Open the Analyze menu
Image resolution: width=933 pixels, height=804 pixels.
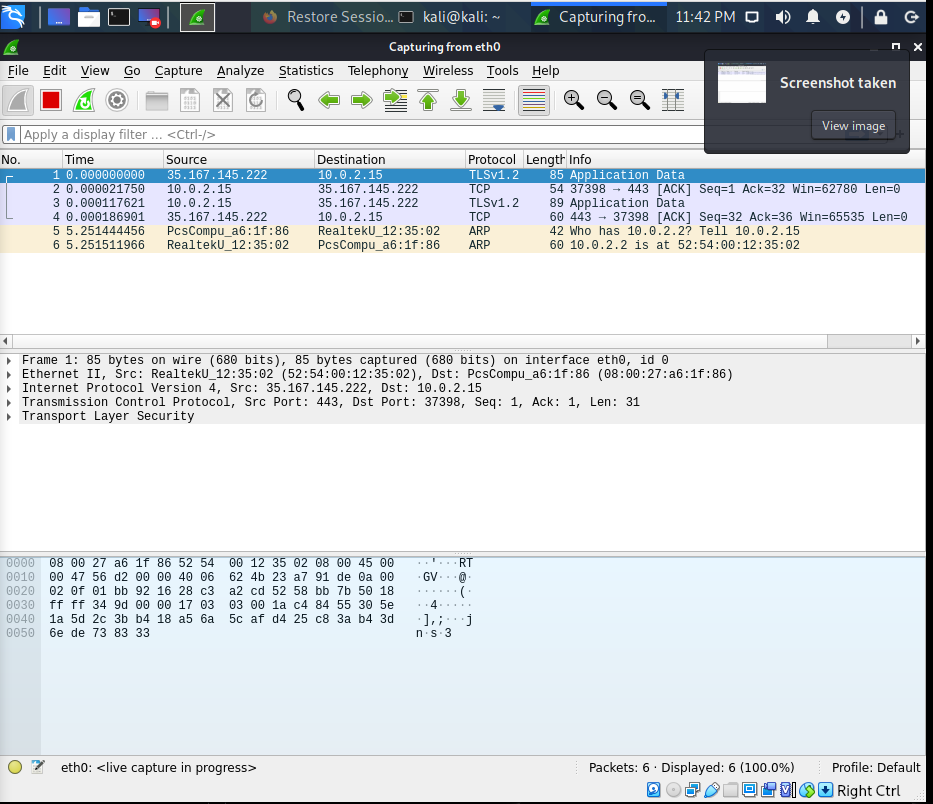[x=240, y=71]
